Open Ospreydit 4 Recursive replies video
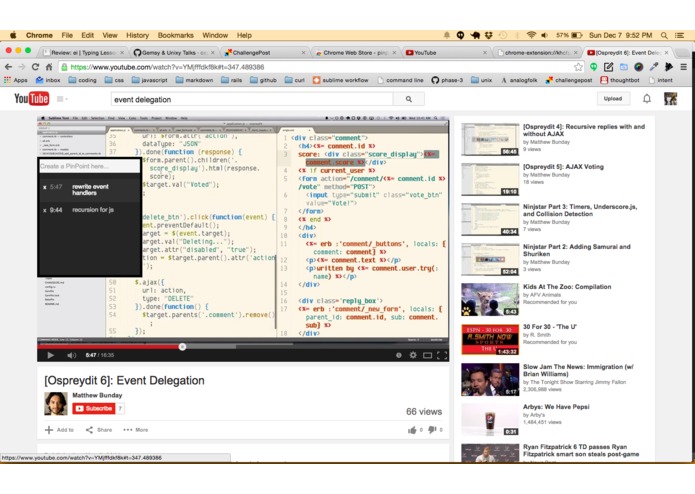Viewport: 695px width, 494px height. coord(584,130)
